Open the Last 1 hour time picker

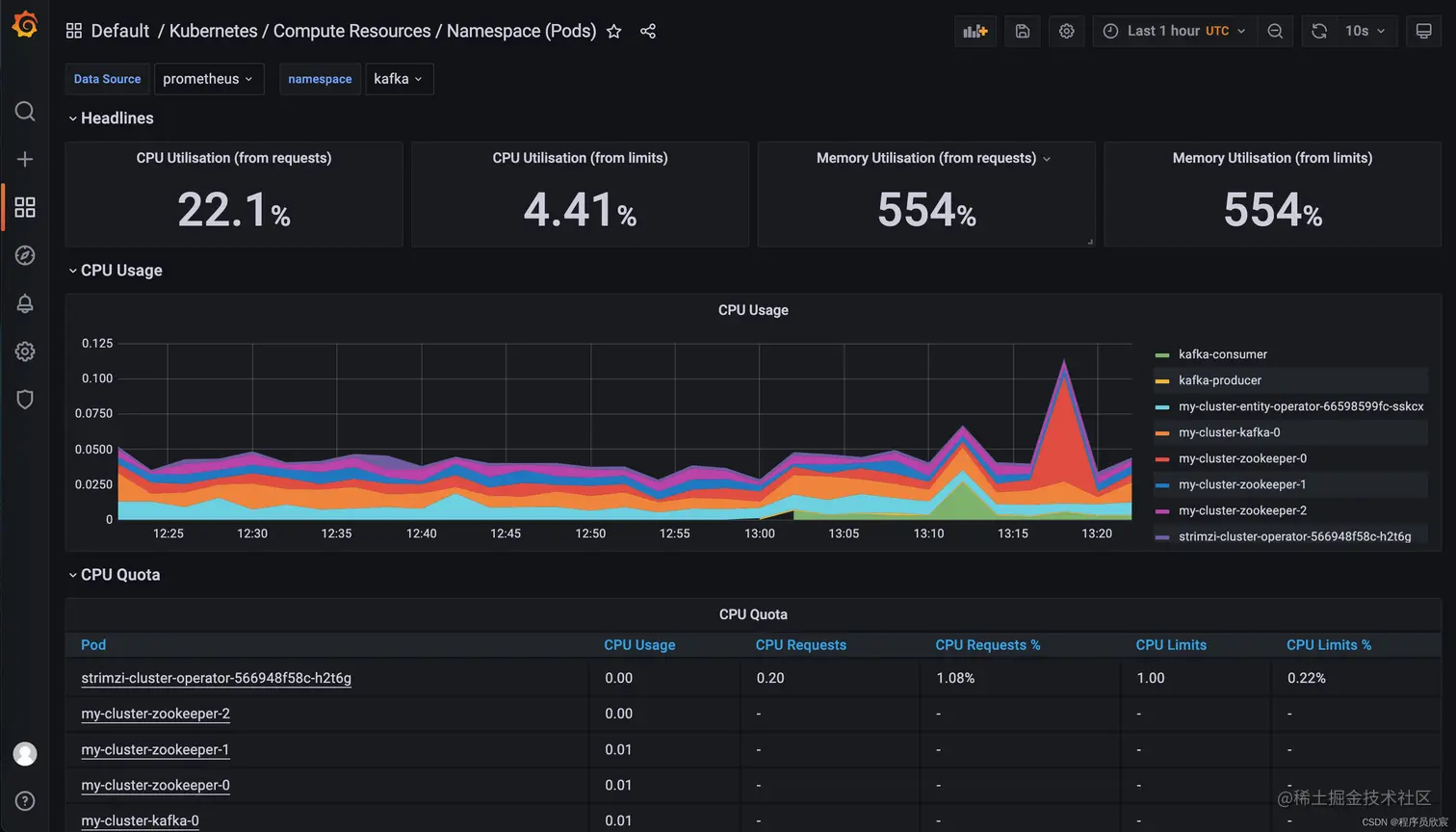[x=1174, y=31]
